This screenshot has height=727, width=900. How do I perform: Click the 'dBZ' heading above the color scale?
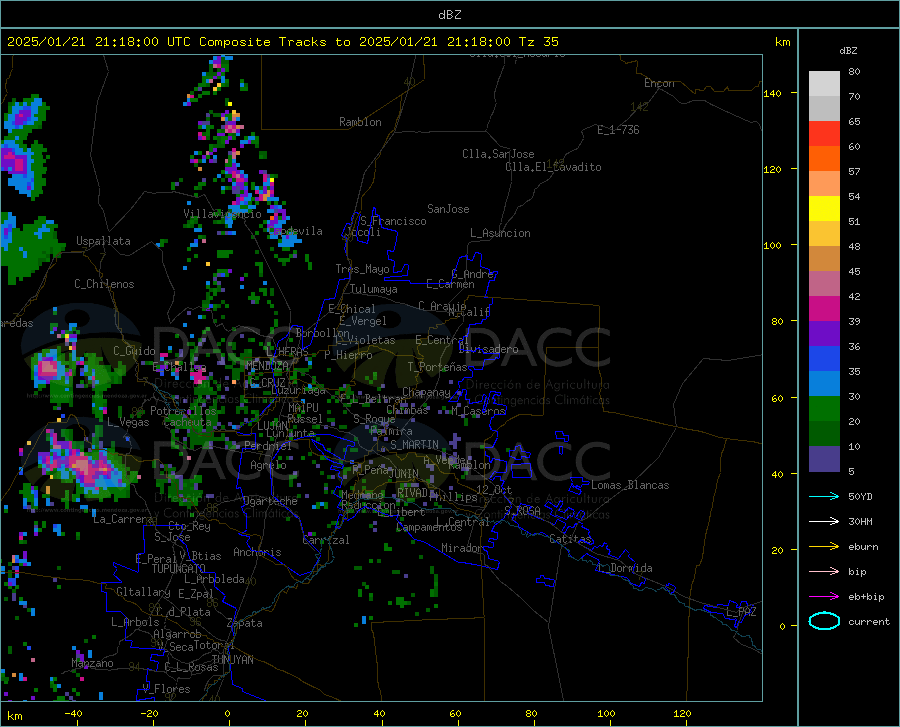point(848,50)
